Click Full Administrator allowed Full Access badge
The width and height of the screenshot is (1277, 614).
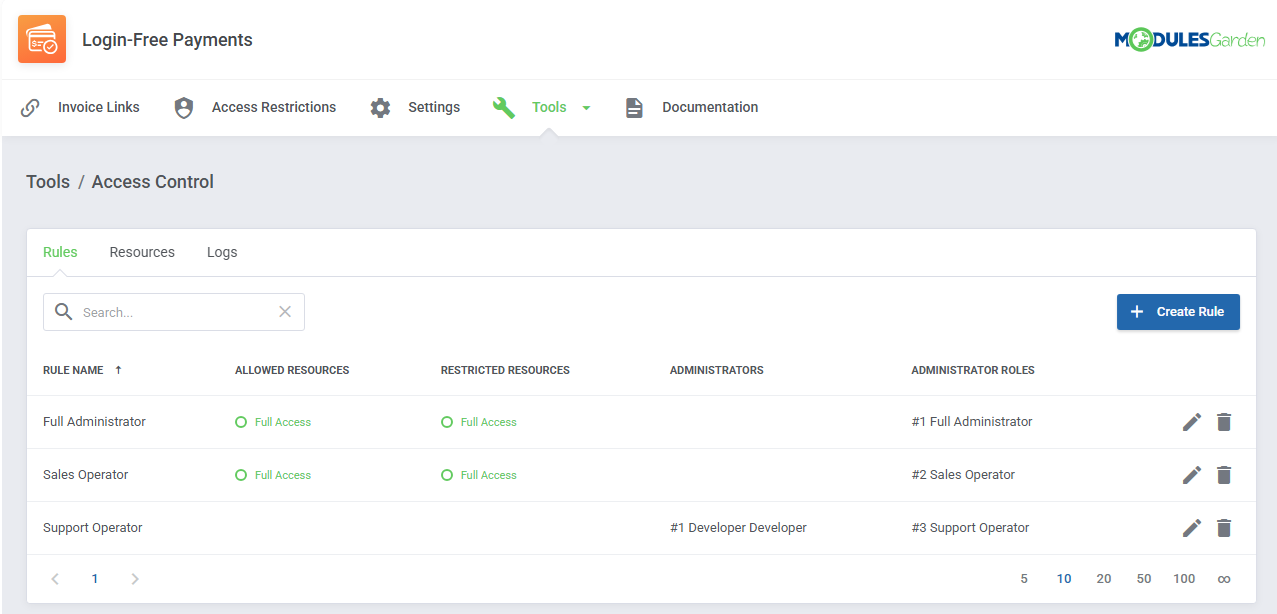point(273,422)
